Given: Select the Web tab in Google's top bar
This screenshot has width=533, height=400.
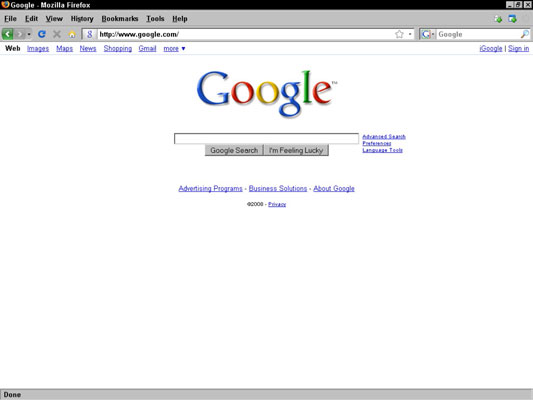Looking at the screenshot, I should coord(13,48).
